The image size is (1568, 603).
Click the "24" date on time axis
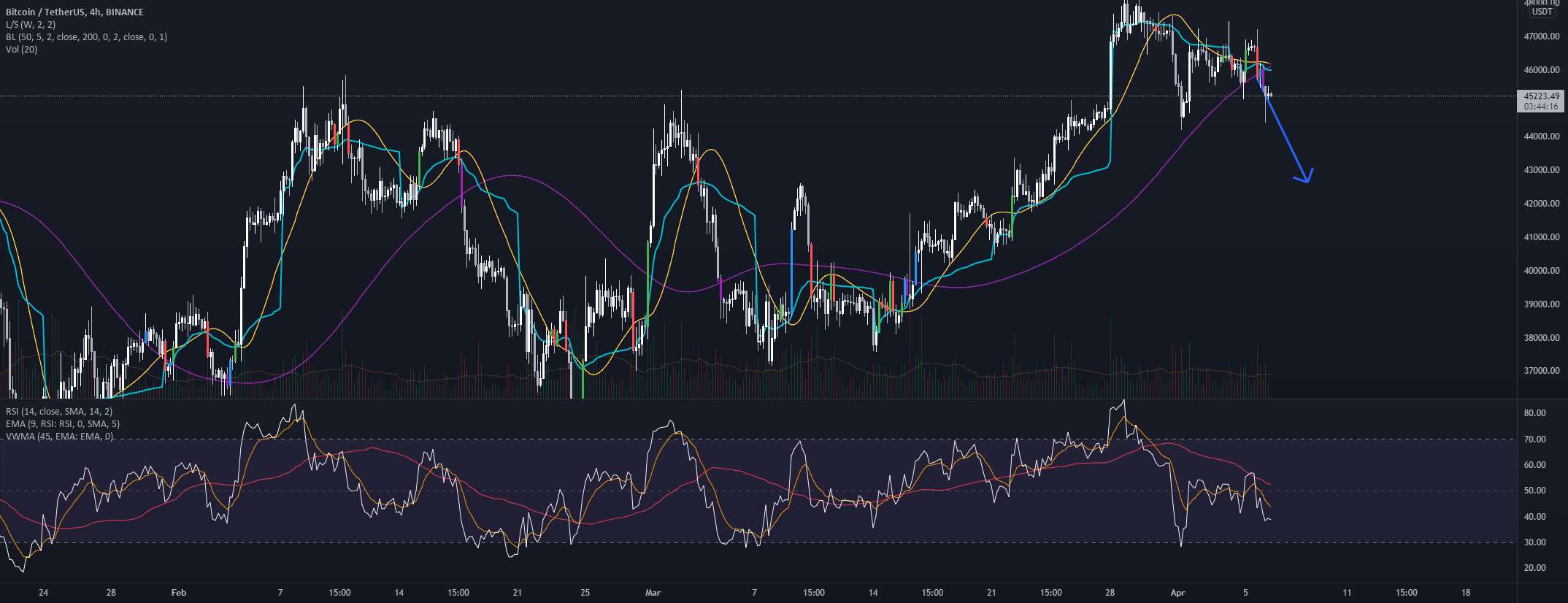(x=43, y=593)
